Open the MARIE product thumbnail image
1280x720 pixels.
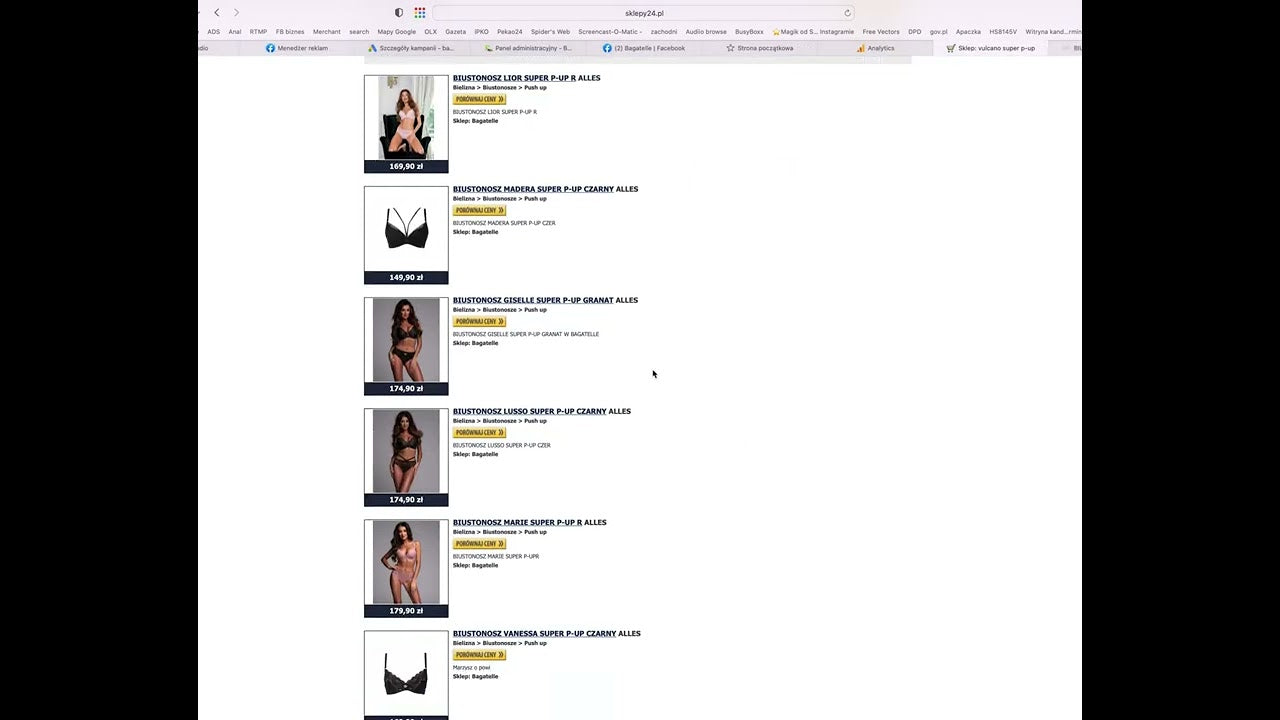point(406,562)
